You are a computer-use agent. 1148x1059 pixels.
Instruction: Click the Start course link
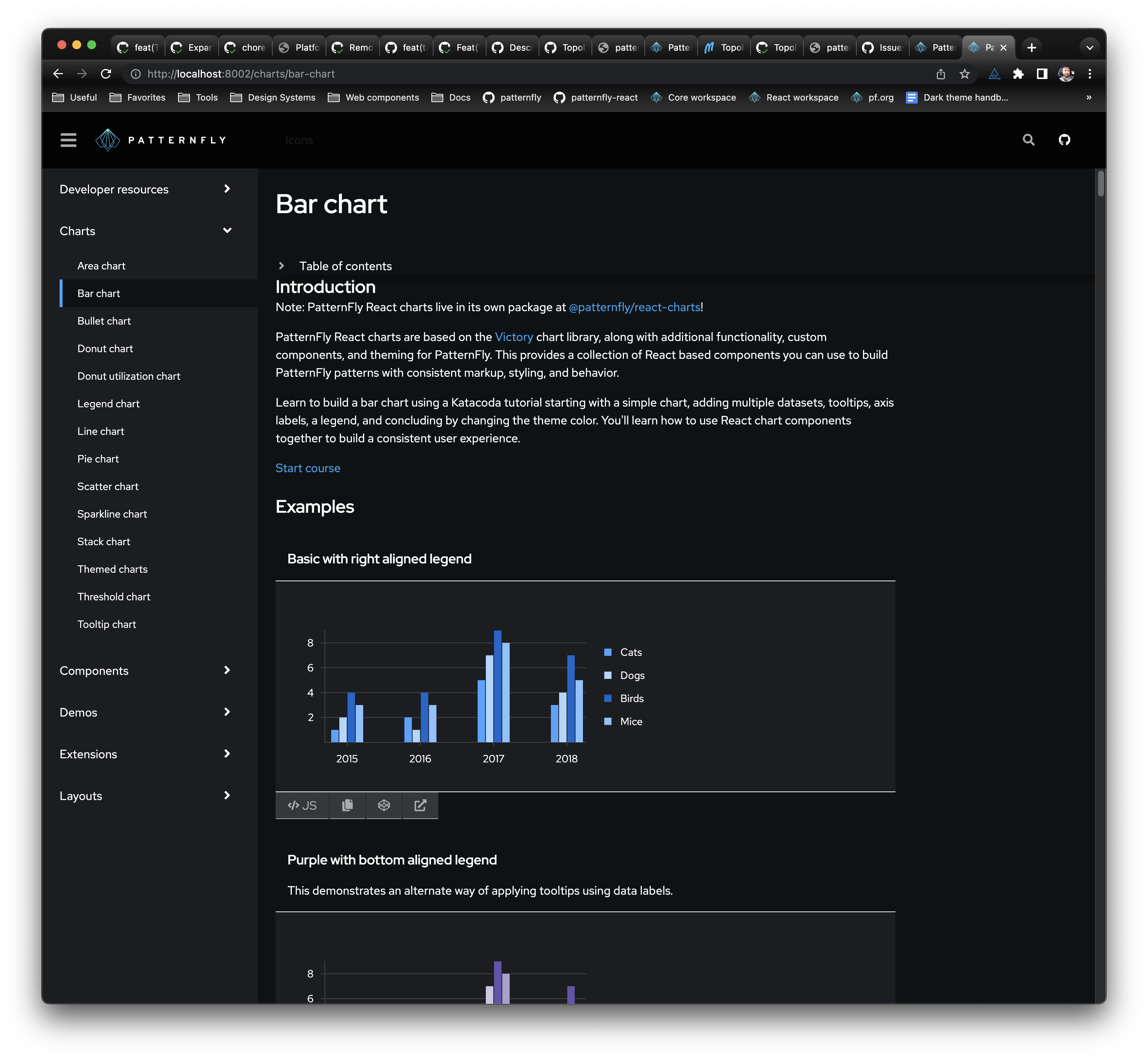pos(308,468)
